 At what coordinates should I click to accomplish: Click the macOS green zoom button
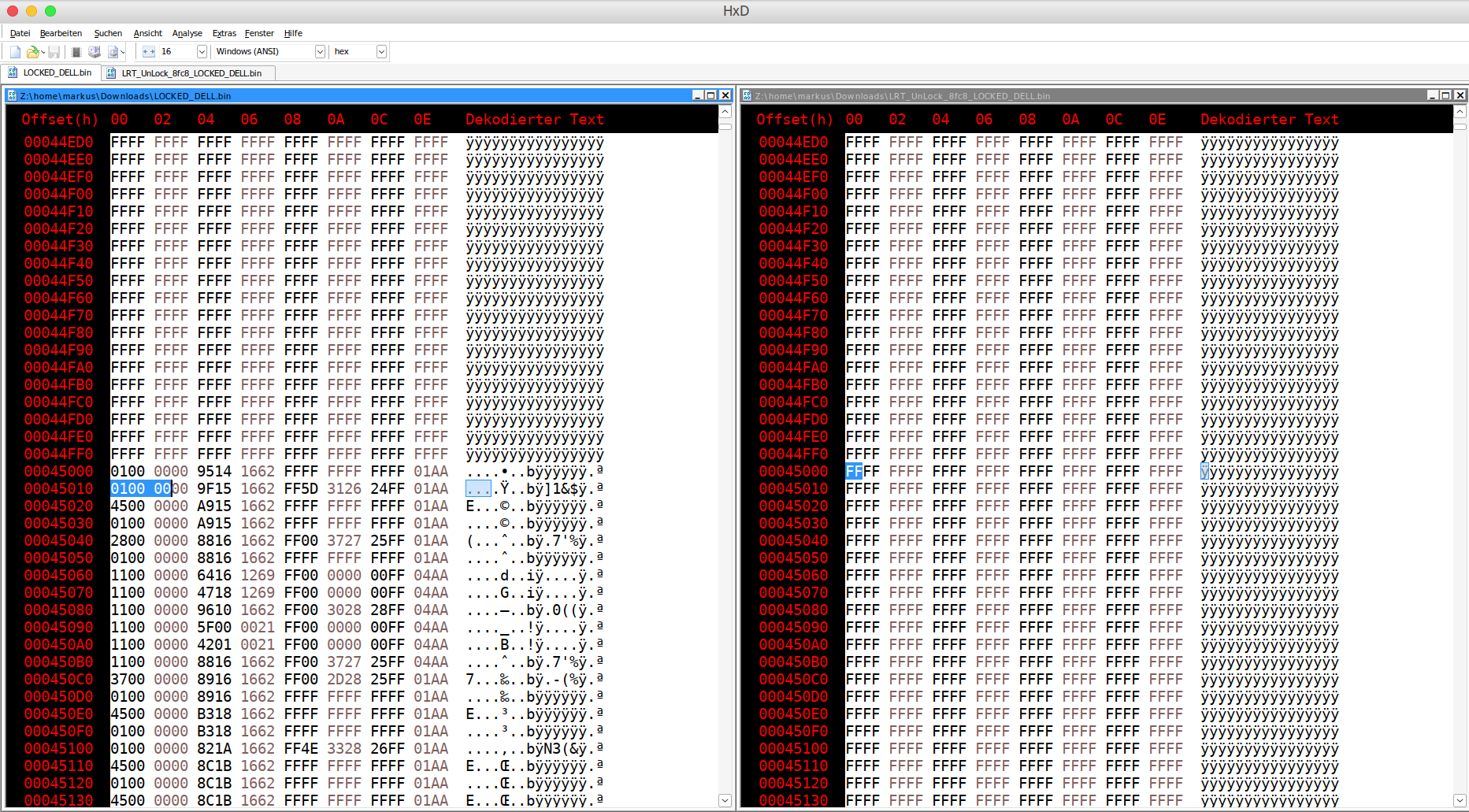pos(50,11)
